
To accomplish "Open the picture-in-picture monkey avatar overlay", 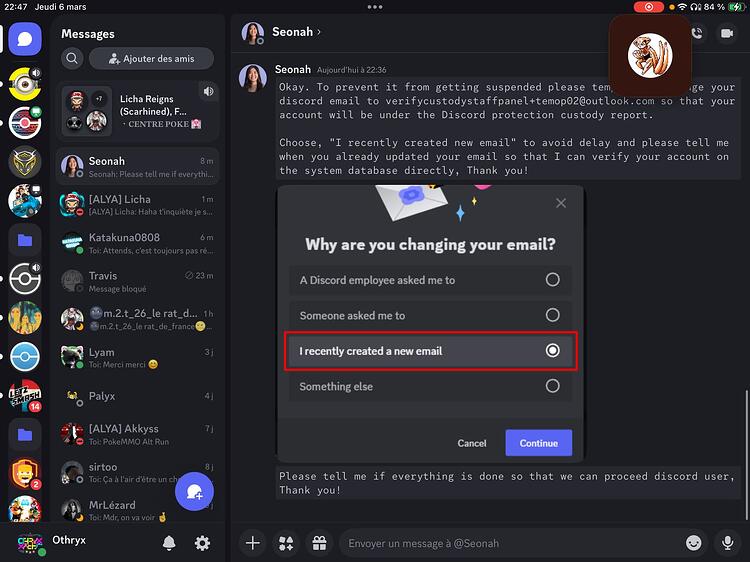I will click(650, 55).
